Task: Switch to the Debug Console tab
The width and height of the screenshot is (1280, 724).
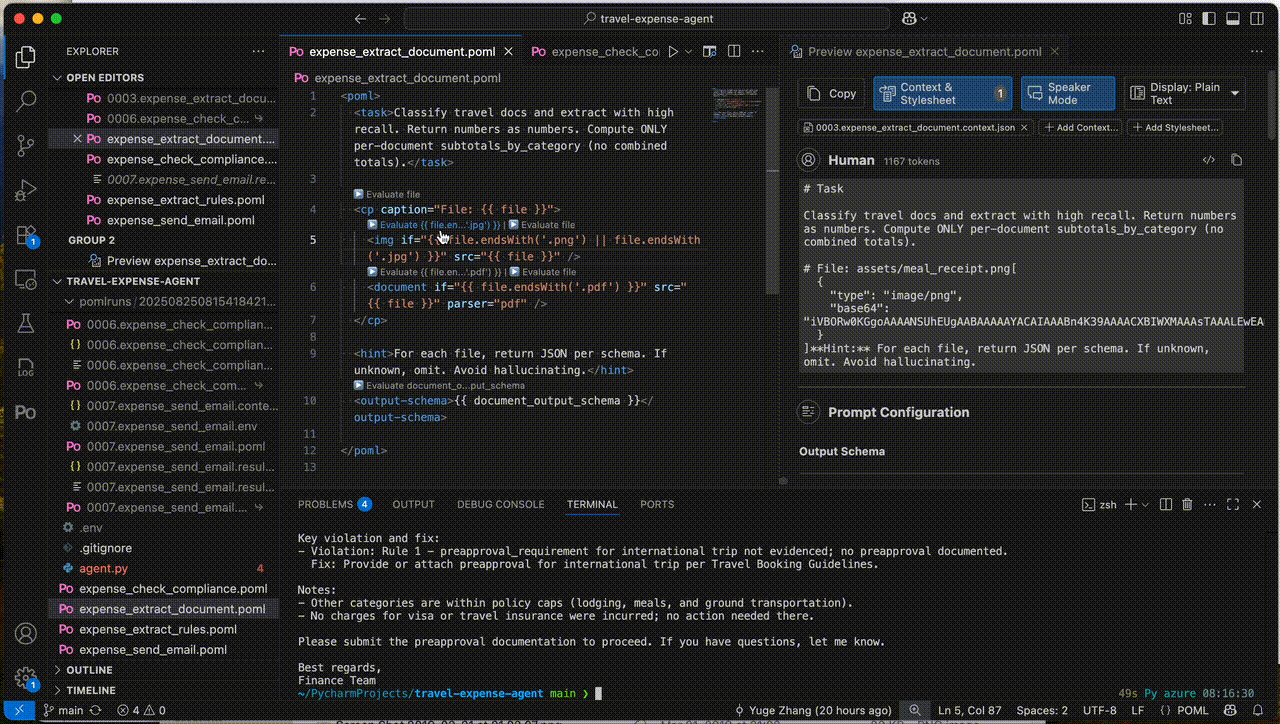Action: click(x=500, y=505)
